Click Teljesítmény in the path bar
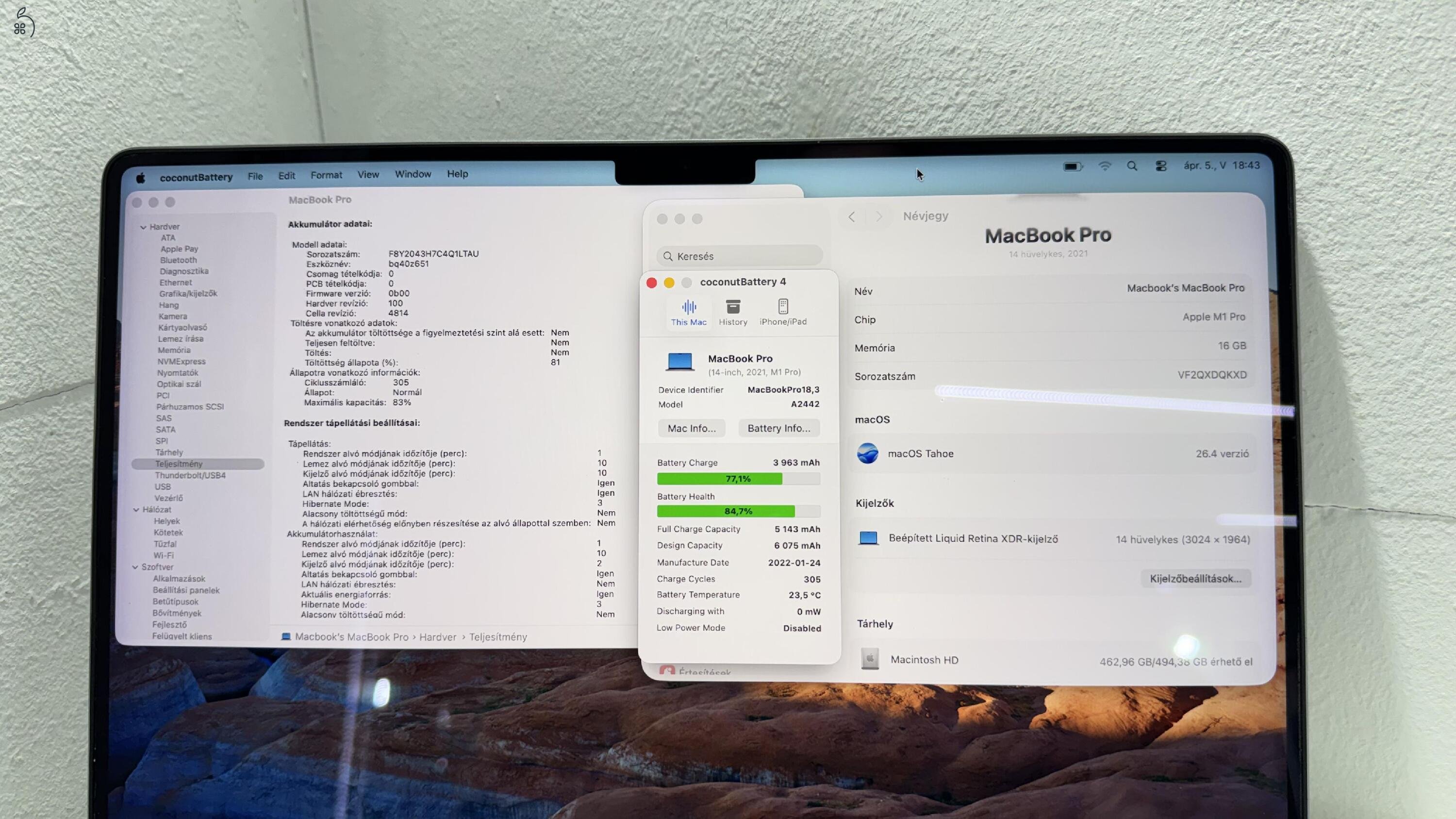 point(498,637)
